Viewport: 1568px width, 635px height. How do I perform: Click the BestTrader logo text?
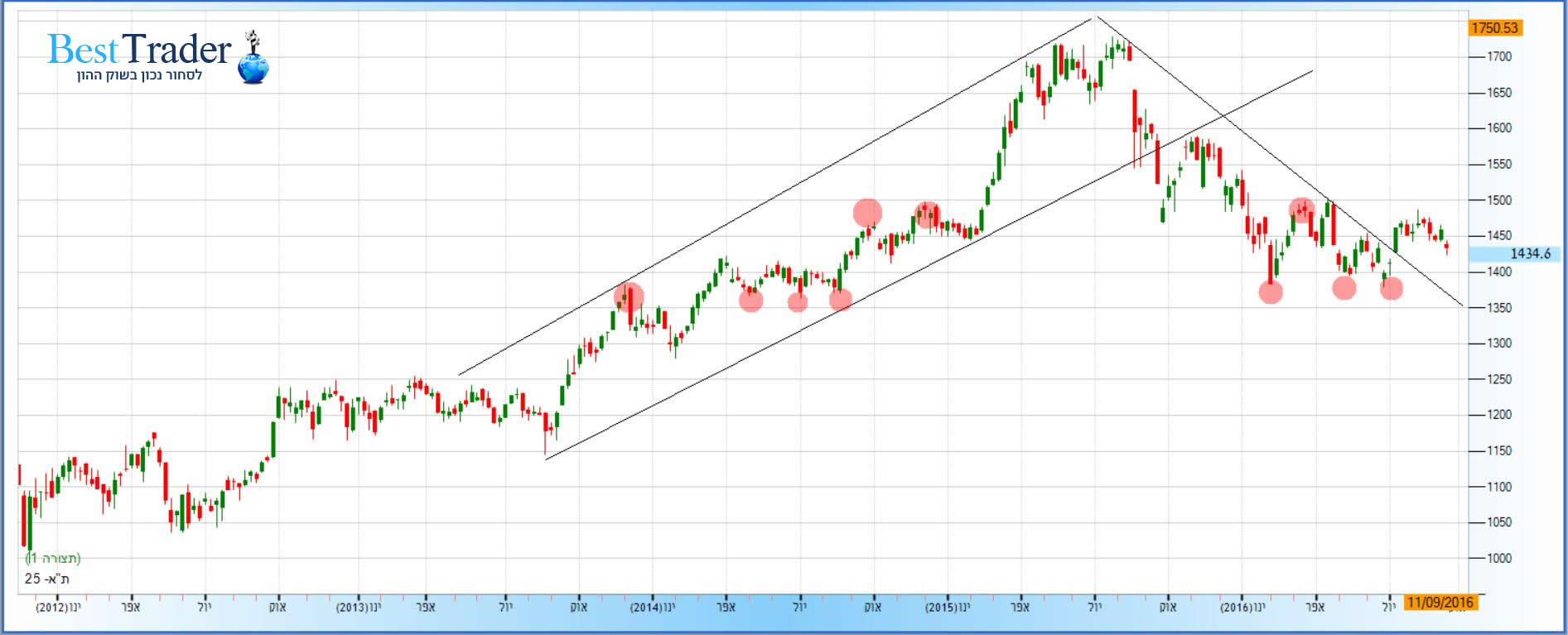pyautogui.click(x=139, y=50)
